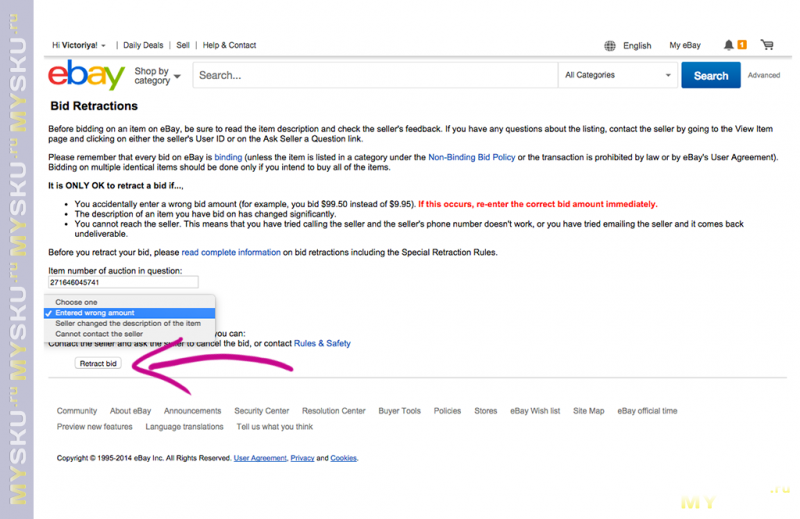
Task: Click the red 're-enter the correct bid amount' text
Action: (538, 204)
